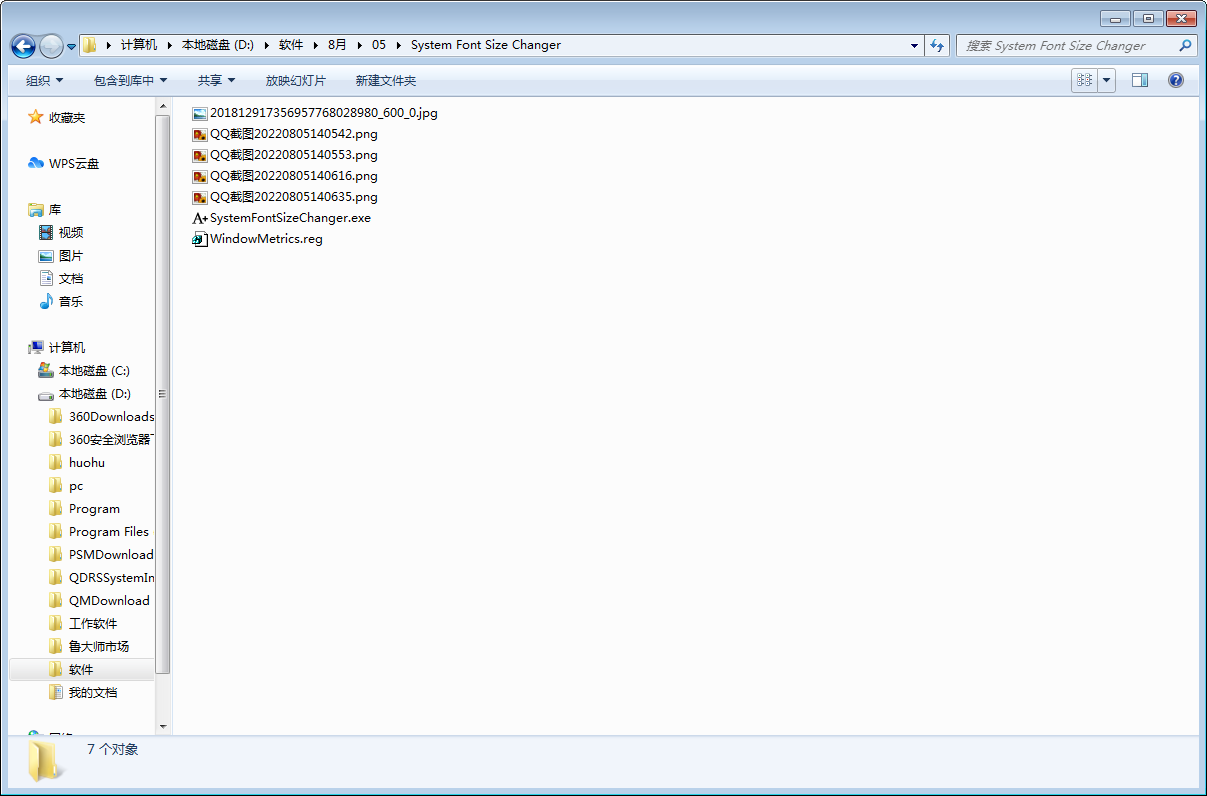Screen dimensions: 1207x796
Task: Open the 共享 menu on the toolbar
Action: 211,80
